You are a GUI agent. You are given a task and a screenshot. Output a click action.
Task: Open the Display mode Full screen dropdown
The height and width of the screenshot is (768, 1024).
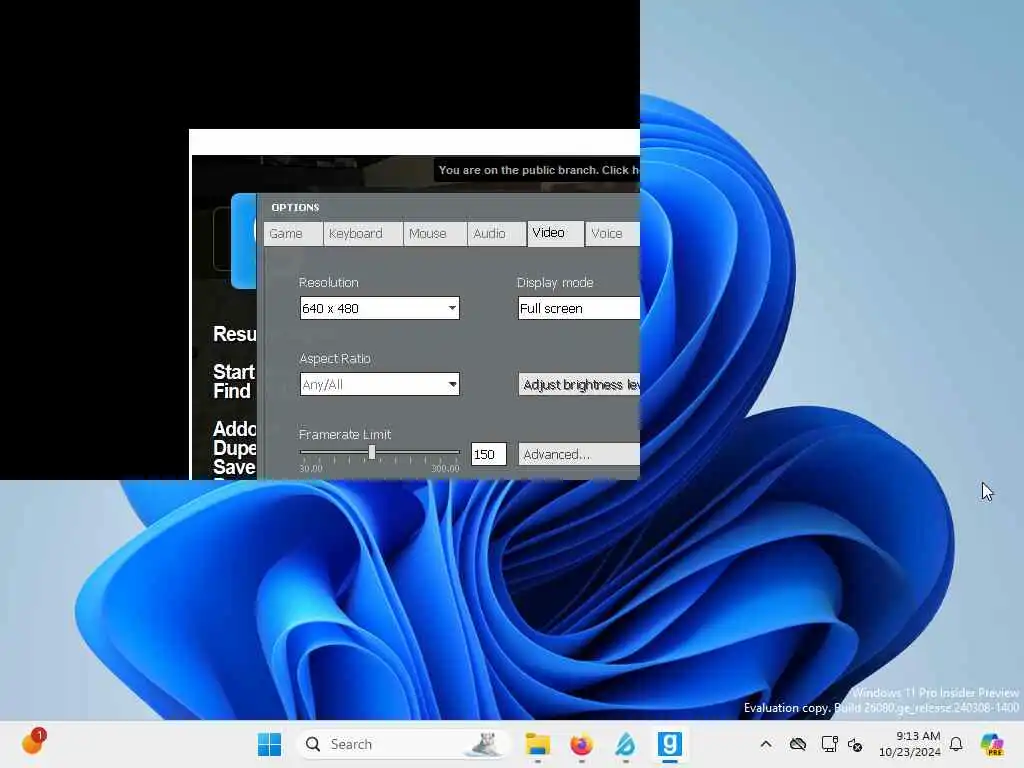(579, 308)
